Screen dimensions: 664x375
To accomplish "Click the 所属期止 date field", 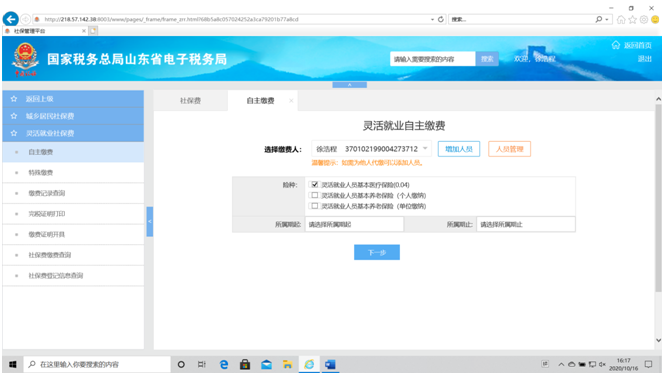I will pyautogui.click(x=526, y=224).
